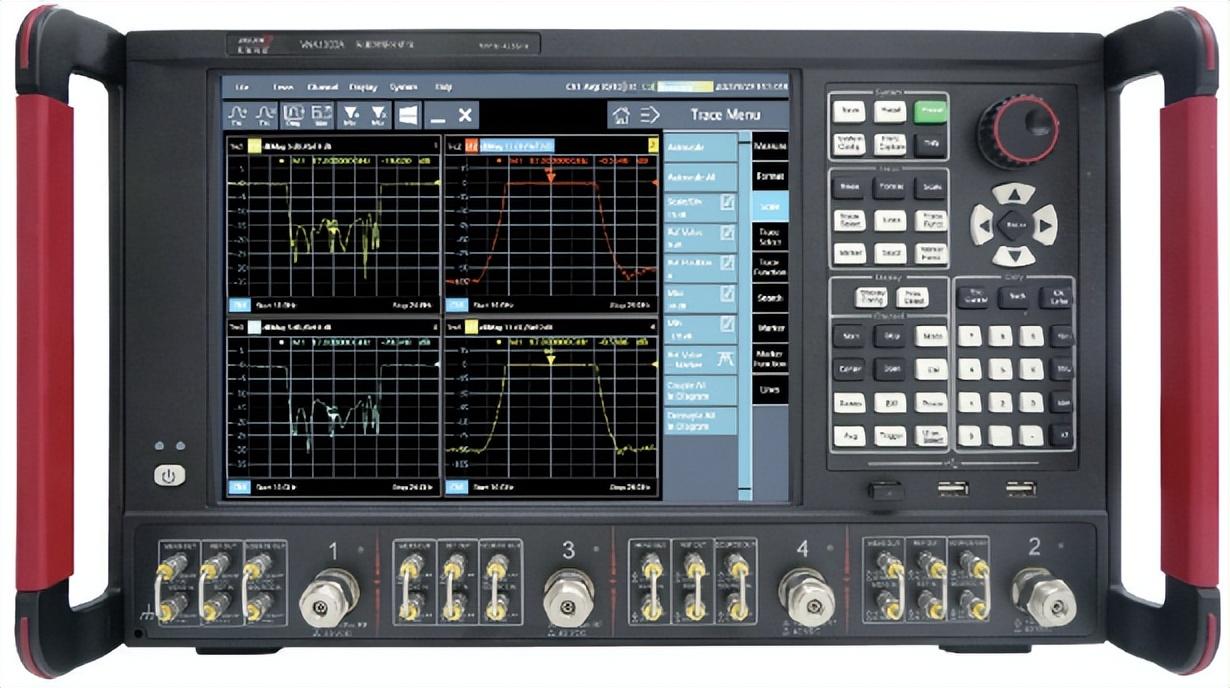Tap the Couple All in Diagram softkey
The width and height of the screenshot is (1230, 688).
click(700, 390)
